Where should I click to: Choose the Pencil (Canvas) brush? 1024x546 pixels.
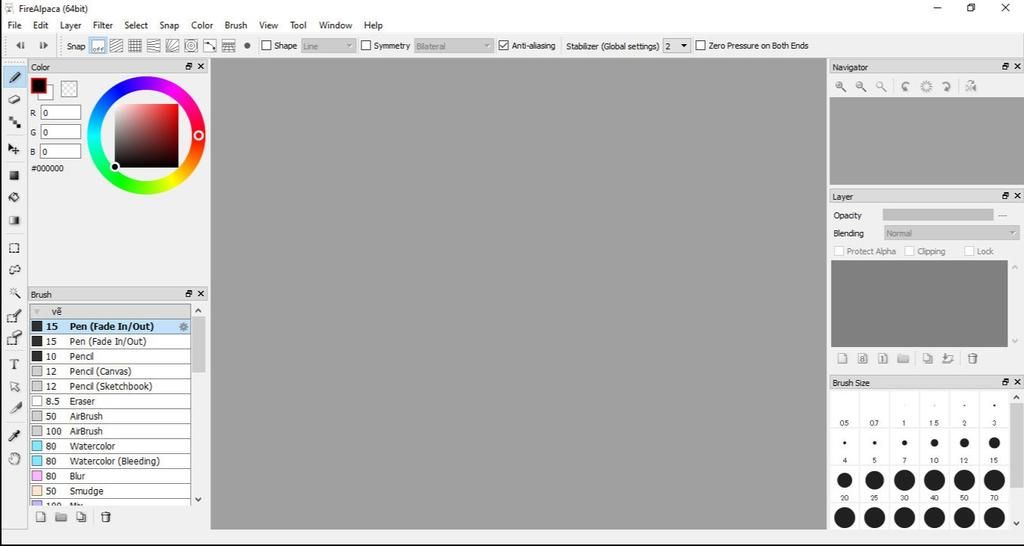coord(110,372)
